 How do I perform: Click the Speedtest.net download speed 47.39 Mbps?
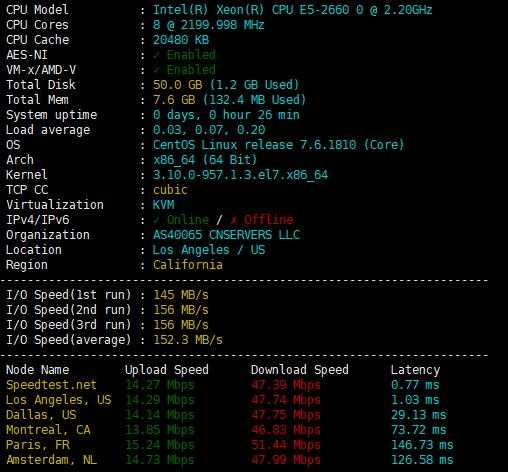tap(286, 385)
